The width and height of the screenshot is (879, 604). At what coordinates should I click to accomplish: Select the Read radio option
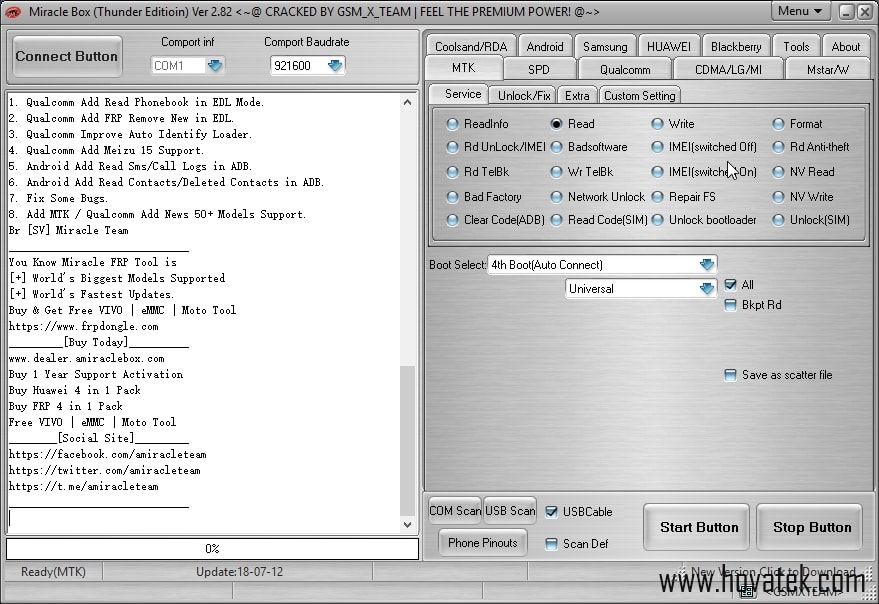coord(556,124)
